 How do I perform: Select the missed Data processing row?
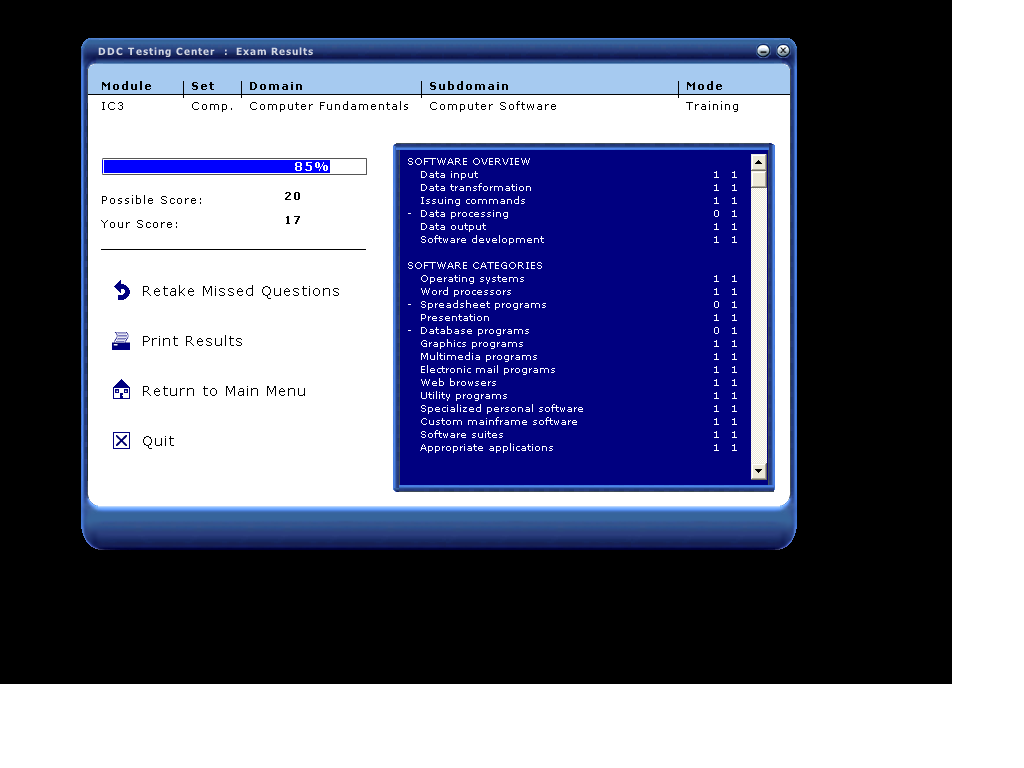pos(572,214)
